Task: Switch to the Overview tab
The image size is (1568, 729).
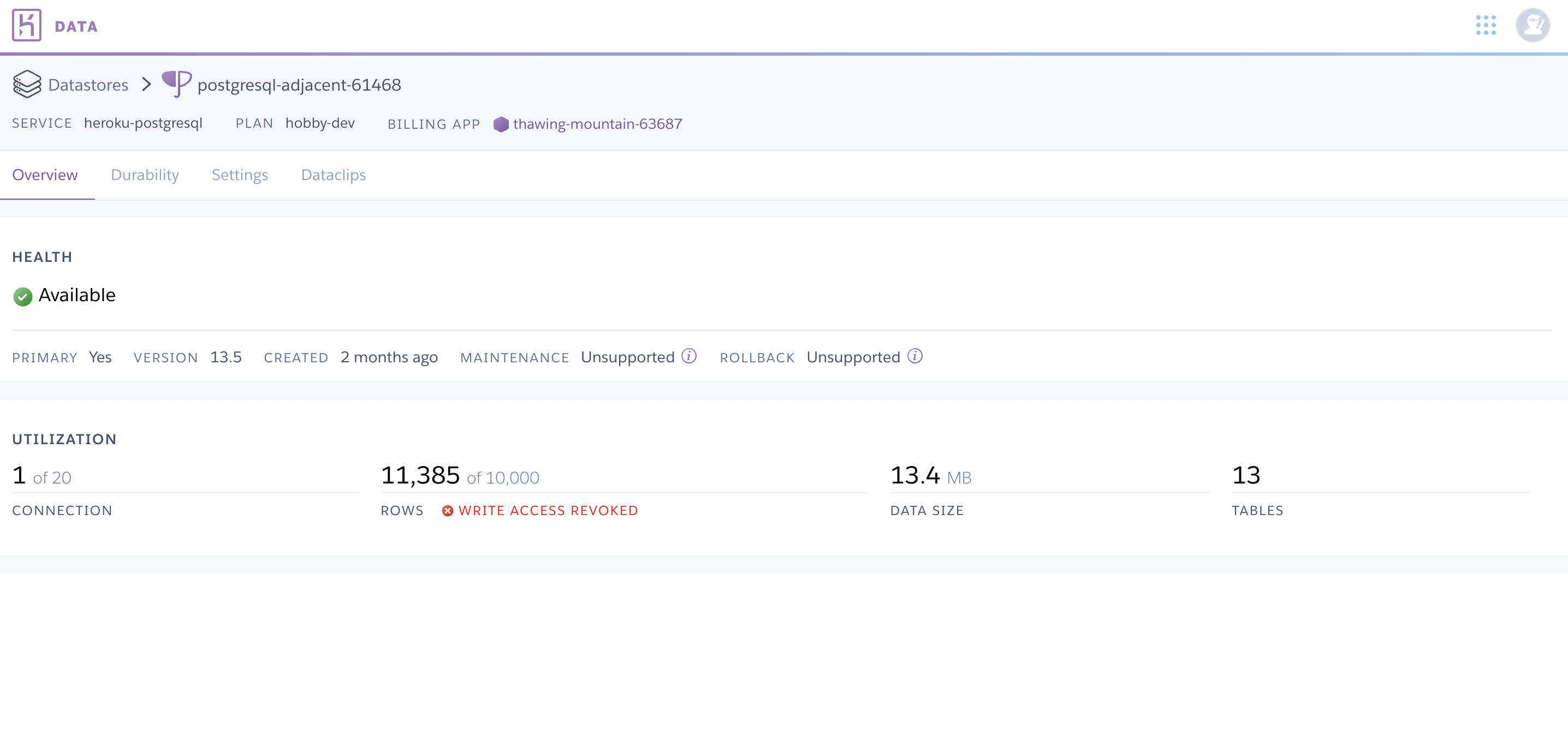Action: [x=45, y=175]
